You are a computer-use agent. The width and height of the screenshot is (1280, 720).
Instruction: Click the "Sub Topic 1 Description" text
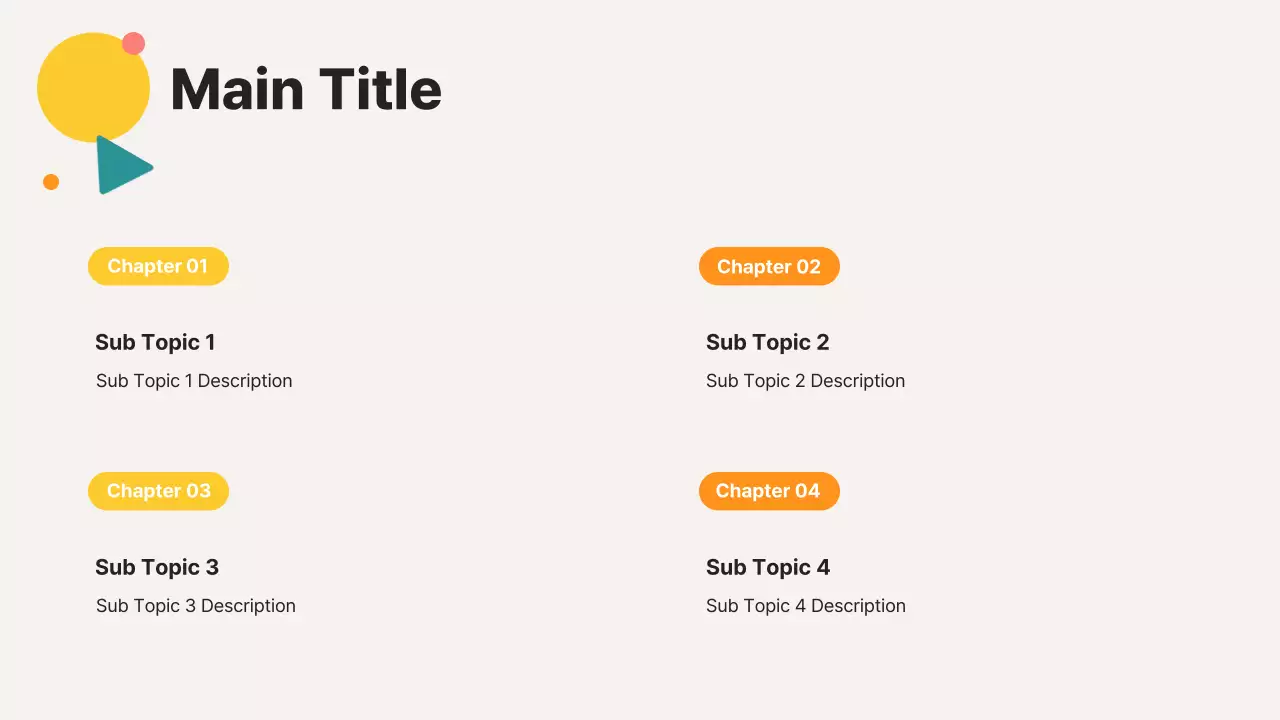(x=194, y=381)
